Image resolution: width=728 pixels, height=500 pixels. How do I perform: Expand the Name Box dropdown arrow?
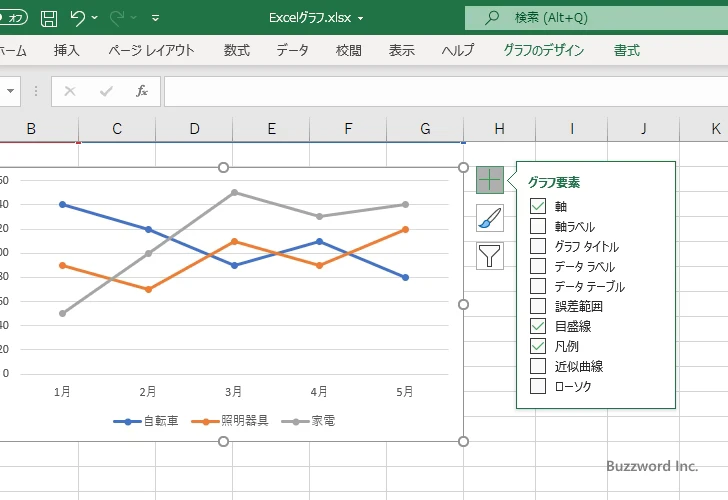click(10, 91)
